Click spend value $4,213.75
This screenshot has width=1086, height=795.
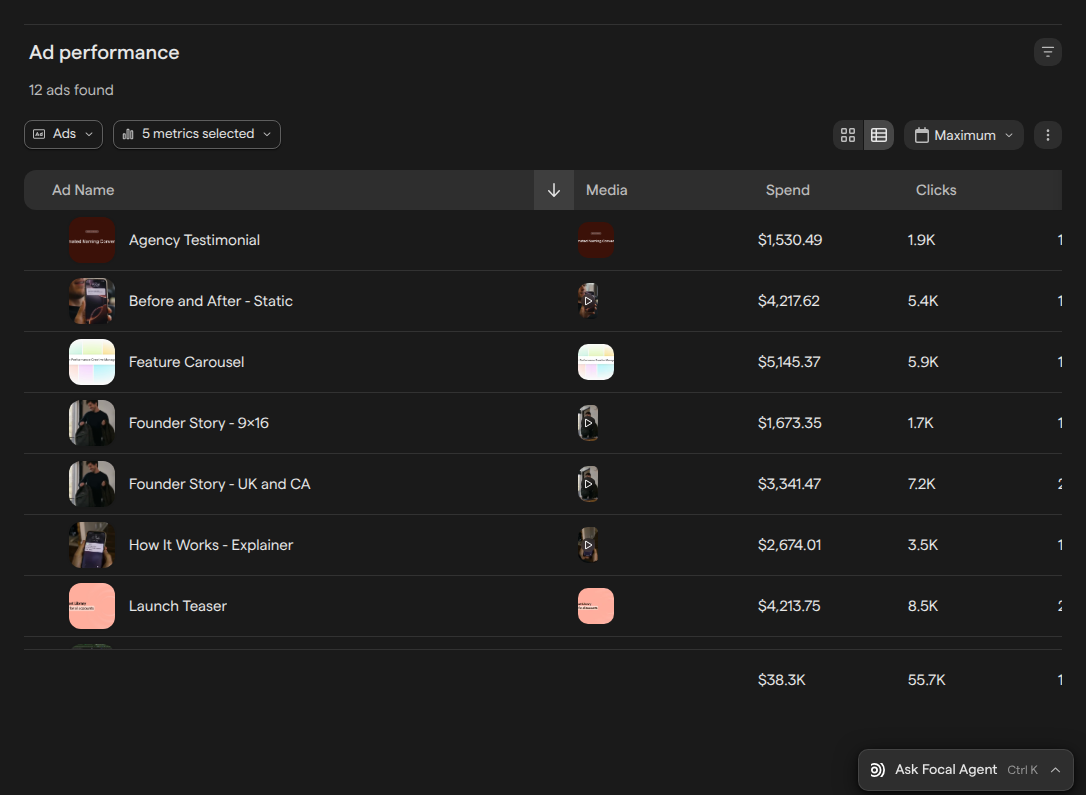(789, 606)
